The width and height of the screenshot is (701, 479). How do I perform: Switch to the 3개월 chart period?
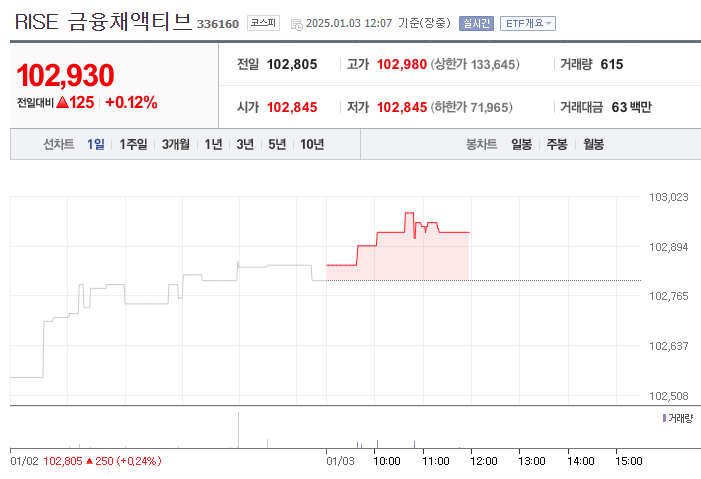point(176,144)
